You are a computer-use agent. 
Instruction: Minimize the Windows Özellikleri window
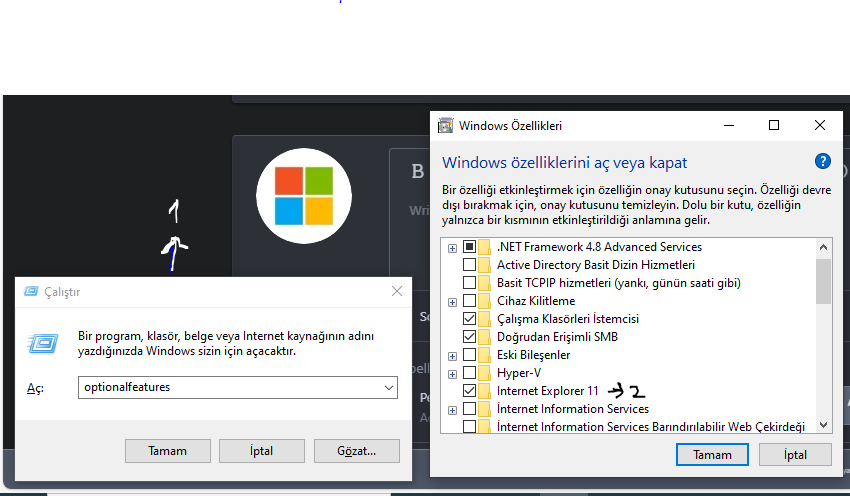pyautogui.click(x=729, y=125)
